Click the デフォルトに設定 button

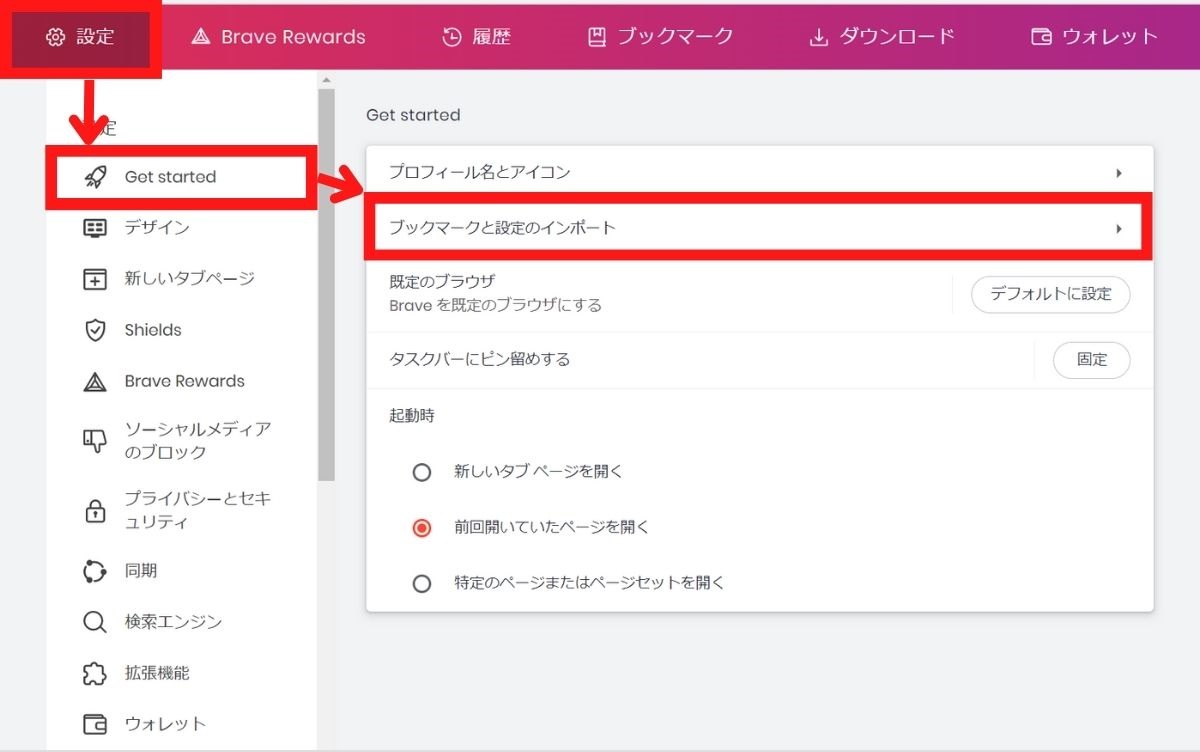[1050, 294]
